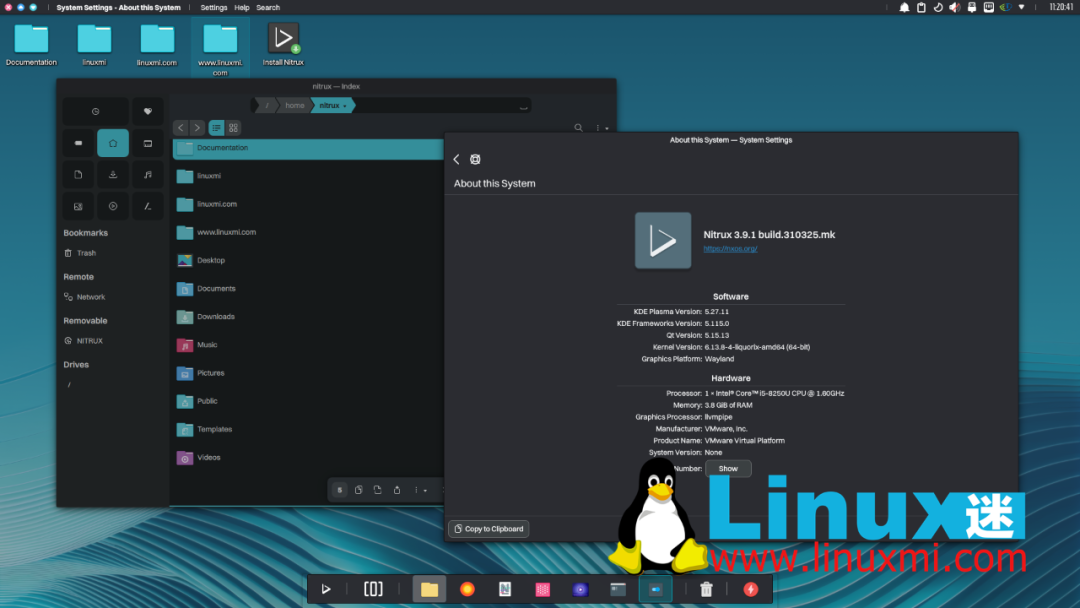Open Firefox from dock

[468, 589]
